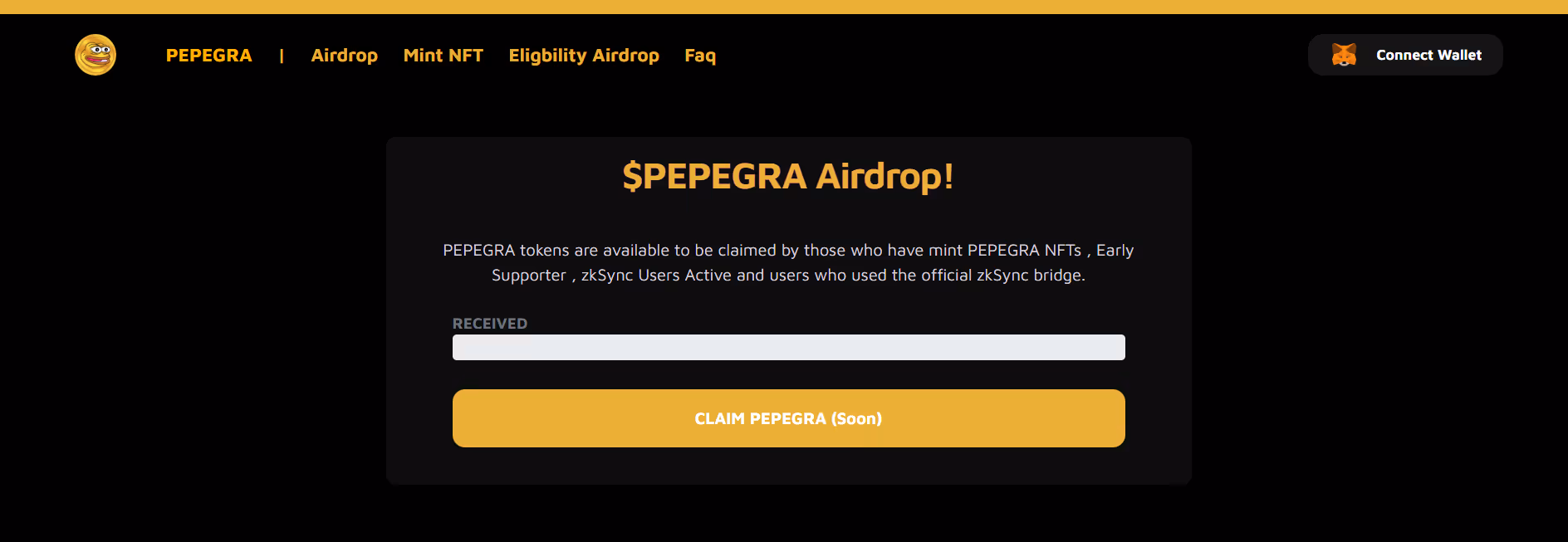Focus the RECEIVED input field
The image size is (1568, 542).
(x=788, y=347)
